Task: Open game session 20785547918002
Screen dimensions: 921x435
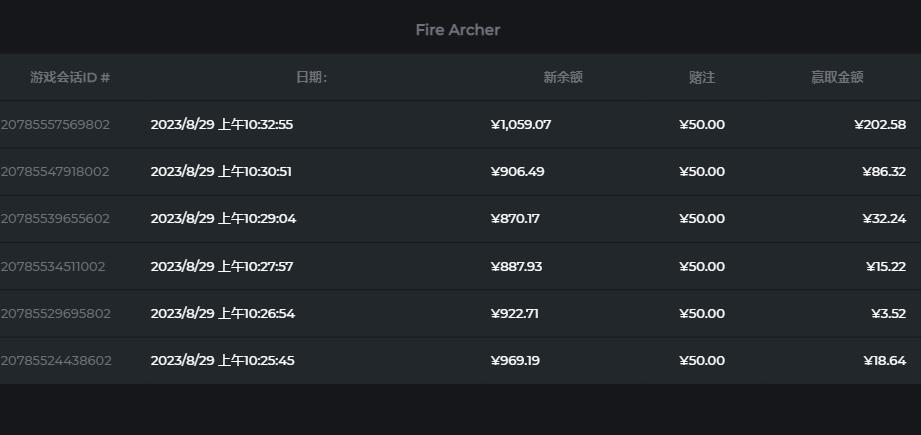Action: click(55, 172)
